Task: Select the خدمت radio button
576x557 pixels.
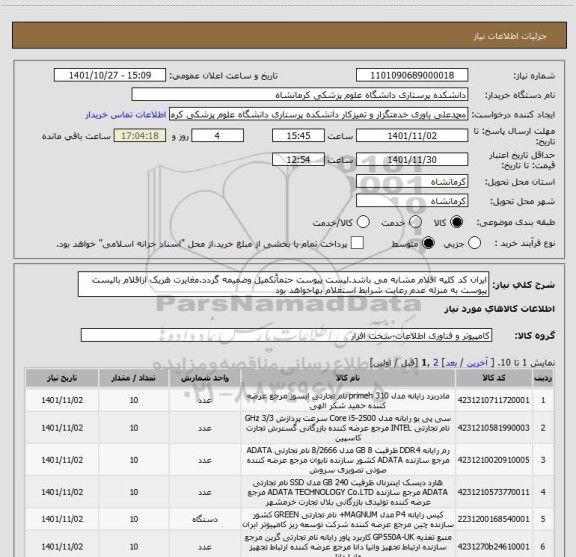Action: (415, 222)
